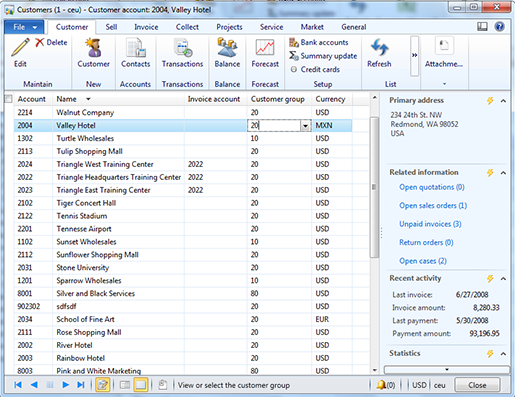Click the grid vertical scrollbar thumb
Viewport: 515px width, 397px height.
(374, 187)
